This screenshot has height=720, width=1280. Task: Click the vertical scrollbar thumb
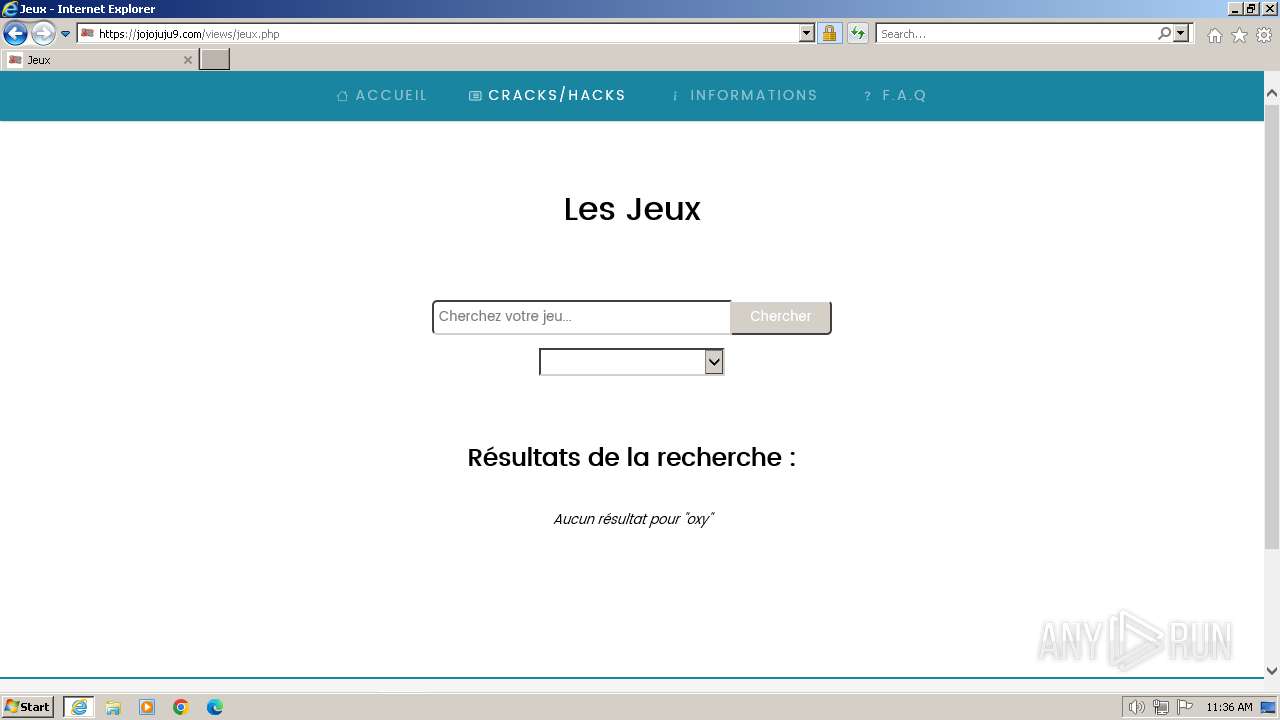tap(1272, 325)
